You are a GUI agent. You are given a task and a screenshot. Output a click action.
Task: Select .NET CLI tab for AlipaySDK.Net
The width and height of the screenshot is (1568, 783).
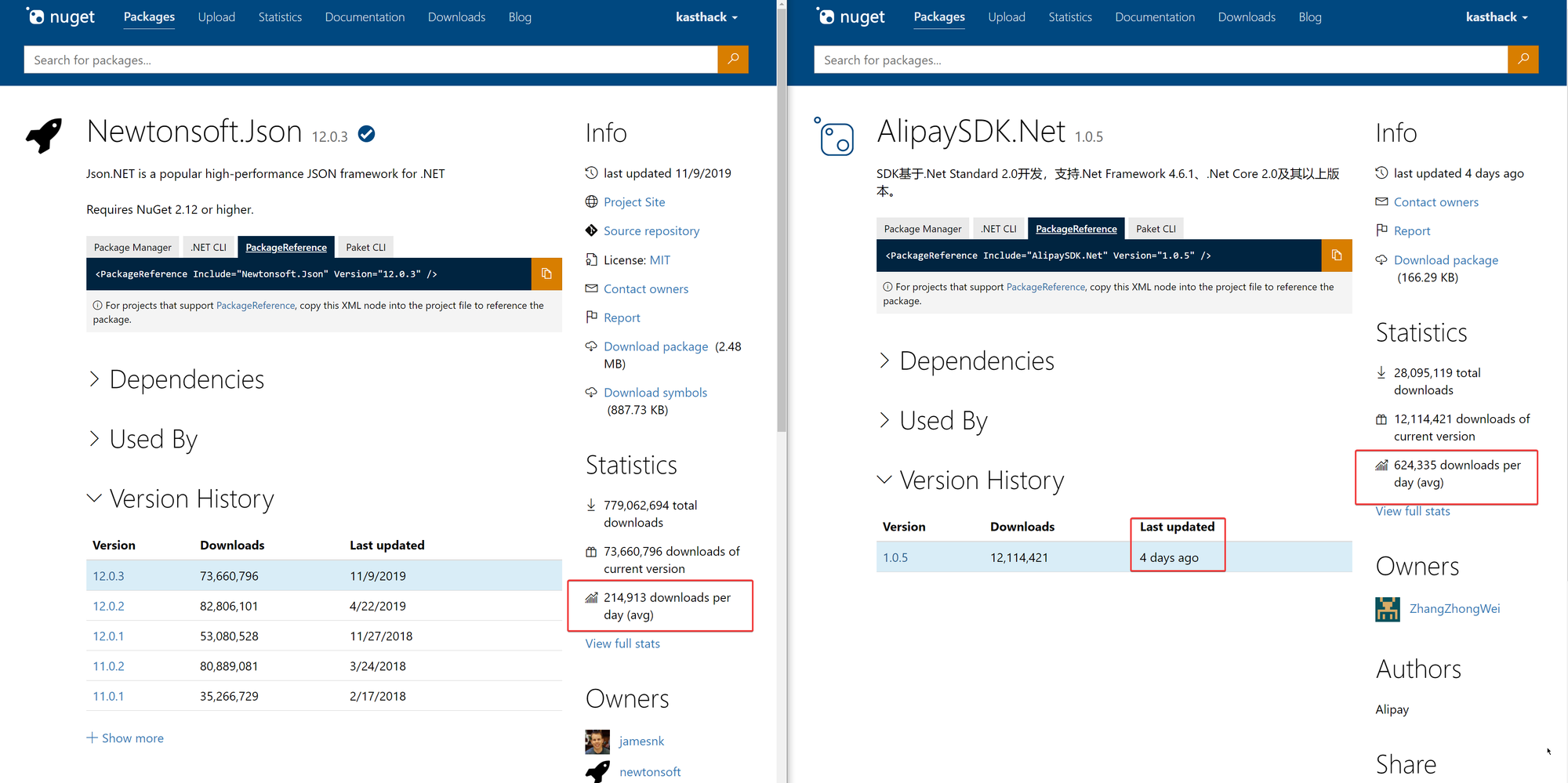[999, 229]
